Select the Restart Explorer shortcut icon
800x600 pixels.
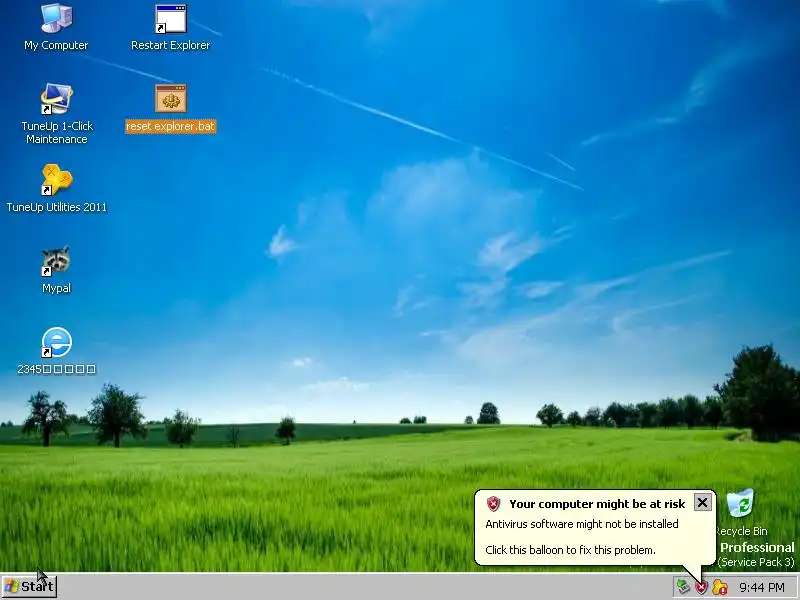point(170,19)
